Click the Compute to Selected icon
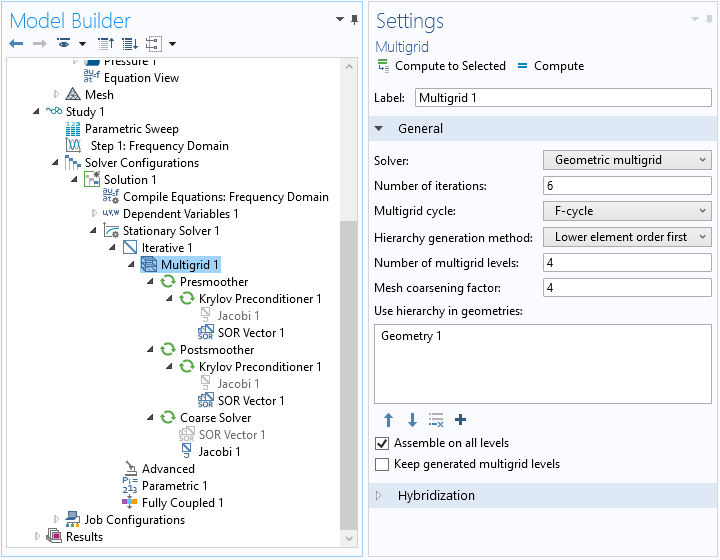 (383, 66)
